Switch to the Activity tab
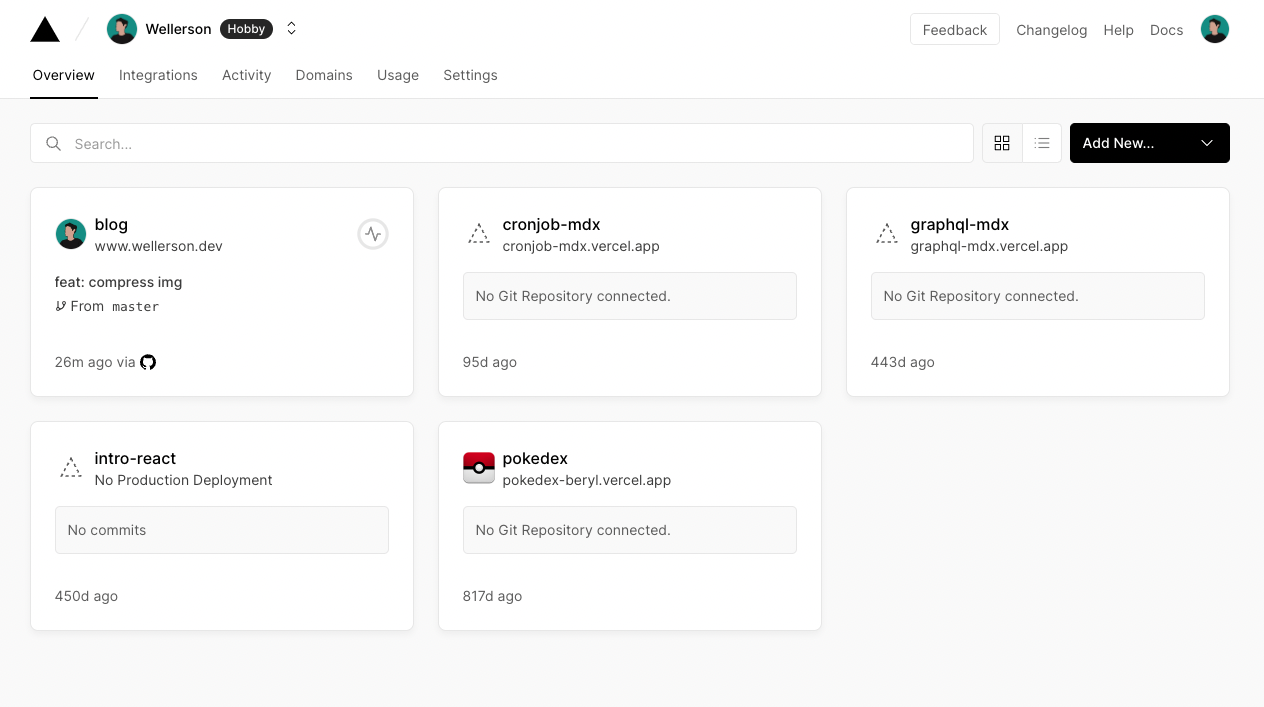The height and width of the screenshot is (707, 1264). click(247, 75)
